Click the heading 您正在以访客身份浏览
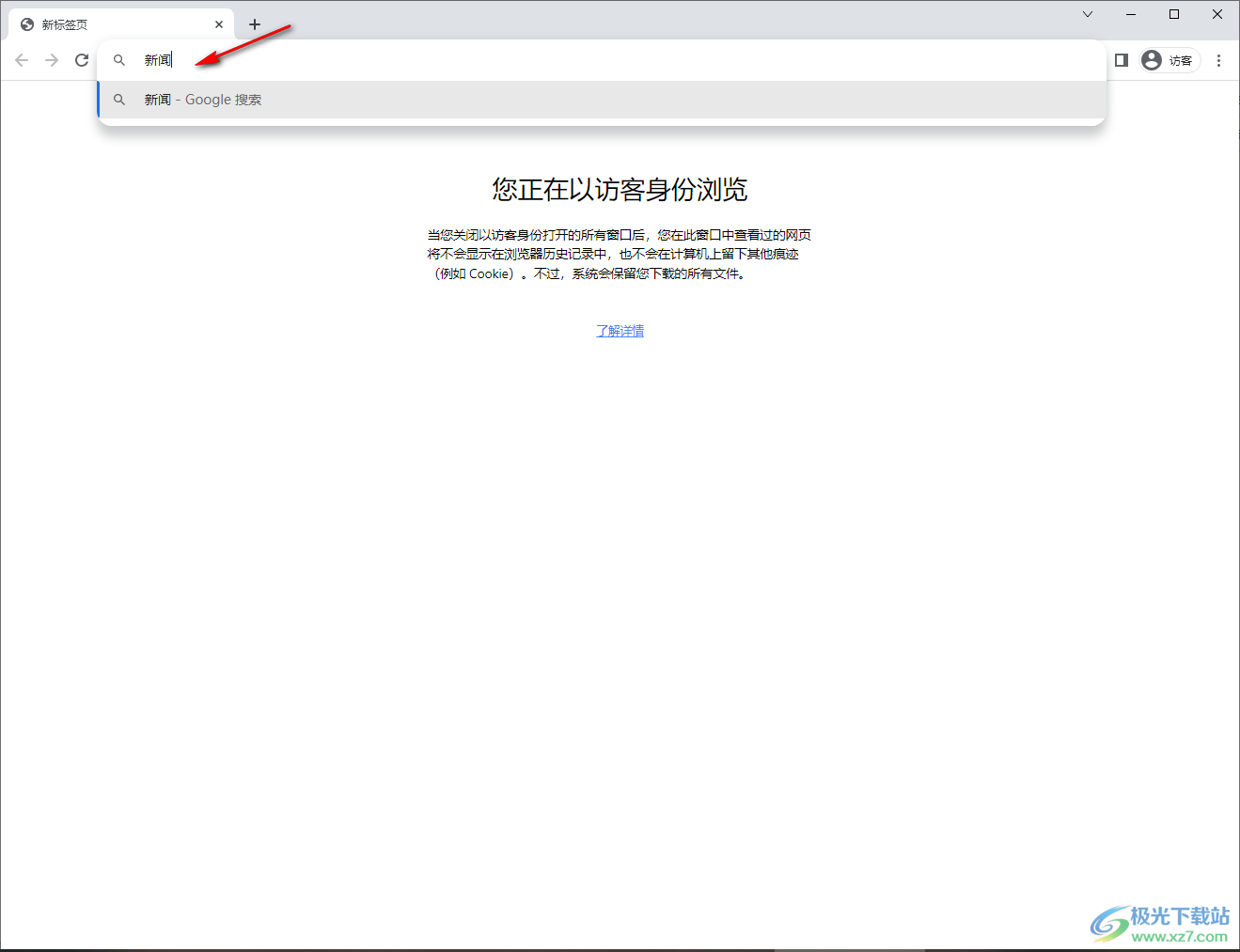 [x=620, y=190]
